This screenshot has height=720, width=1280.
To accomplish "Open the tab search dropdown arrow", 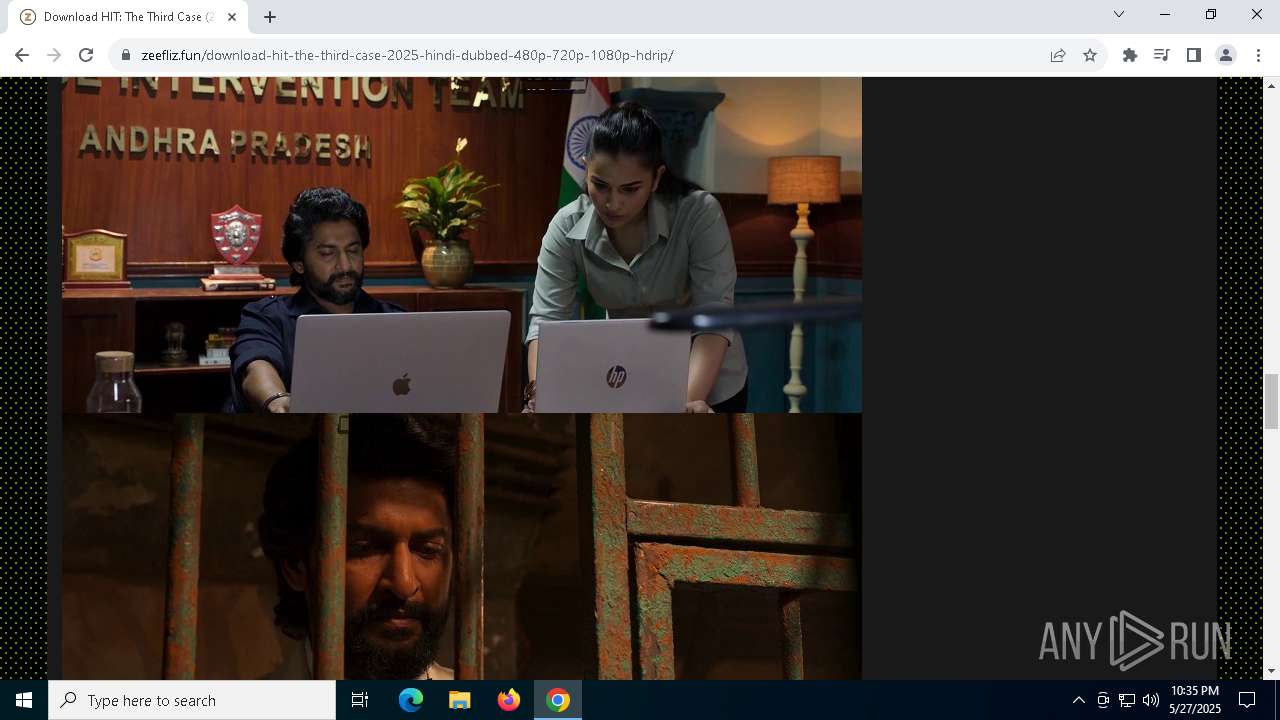I will coord(1119,14).
